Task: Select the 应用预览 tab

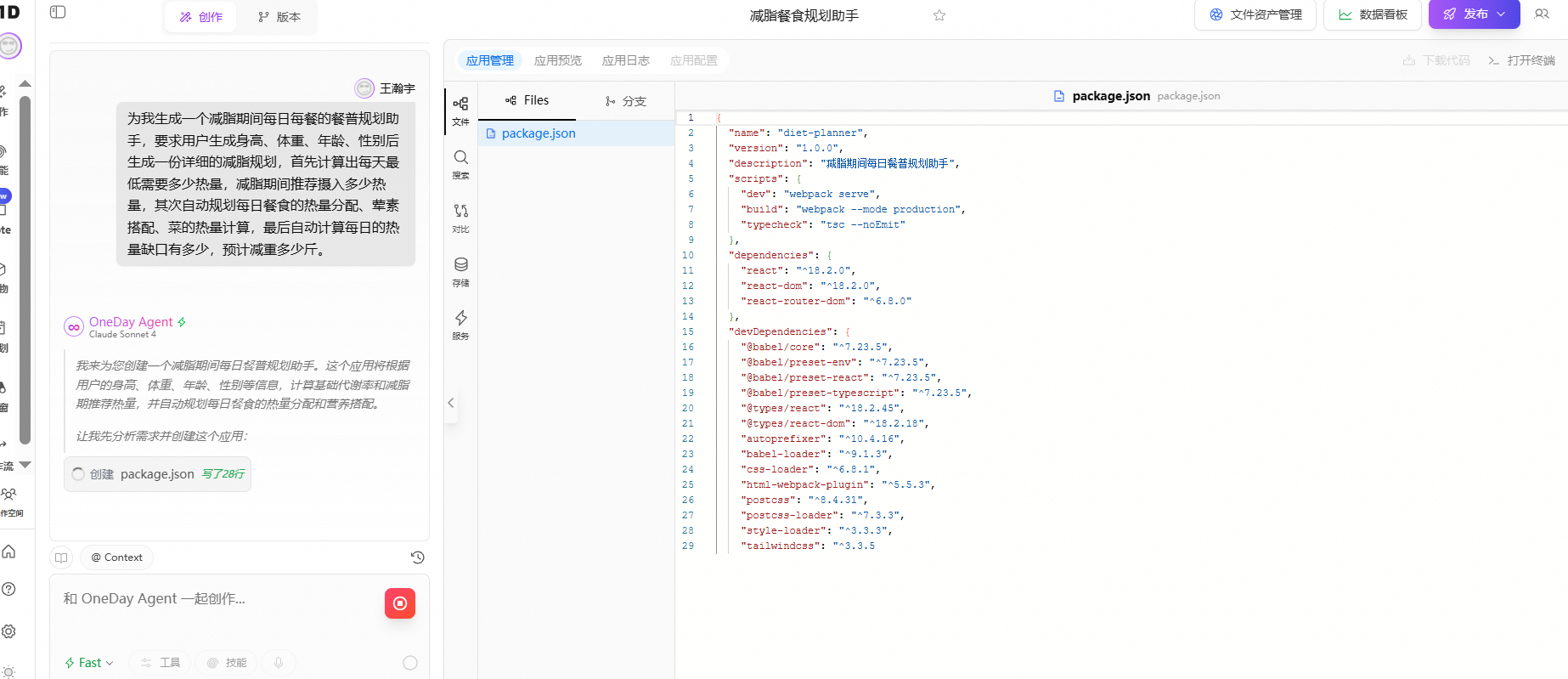Action: pyautogui.click(x=558, y=60)
